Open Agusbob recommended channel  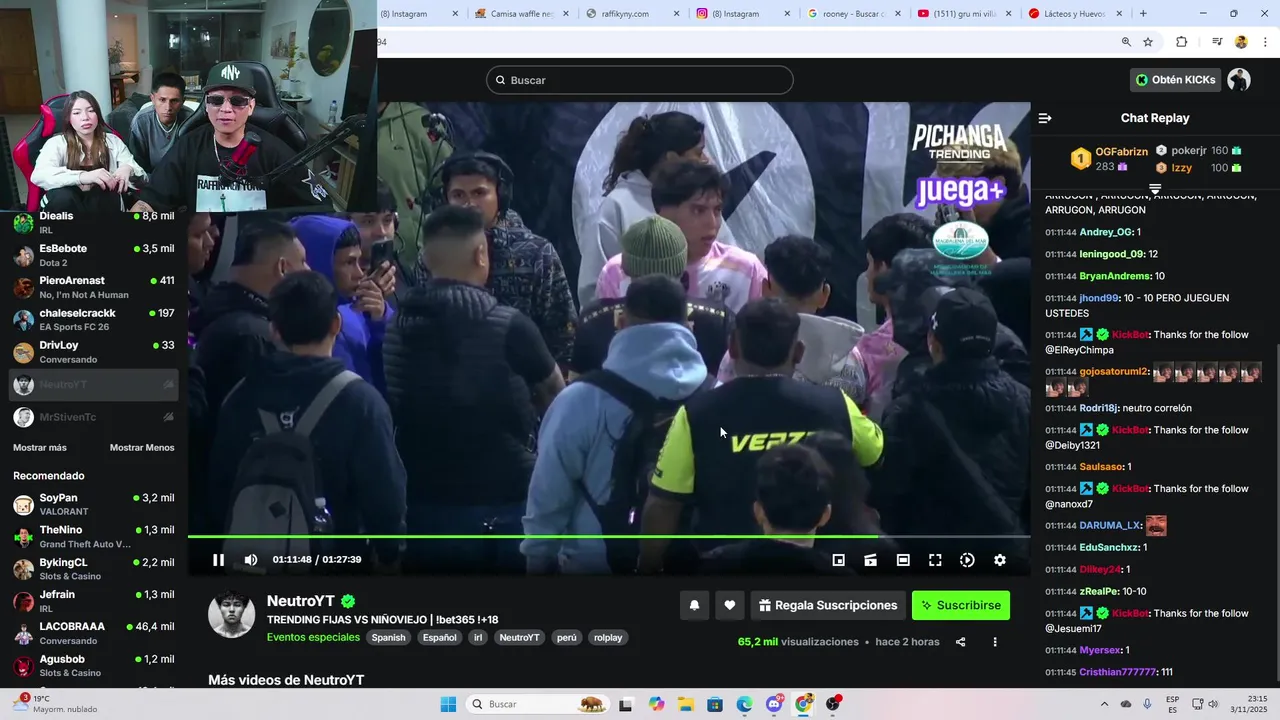tap(94, 666)
